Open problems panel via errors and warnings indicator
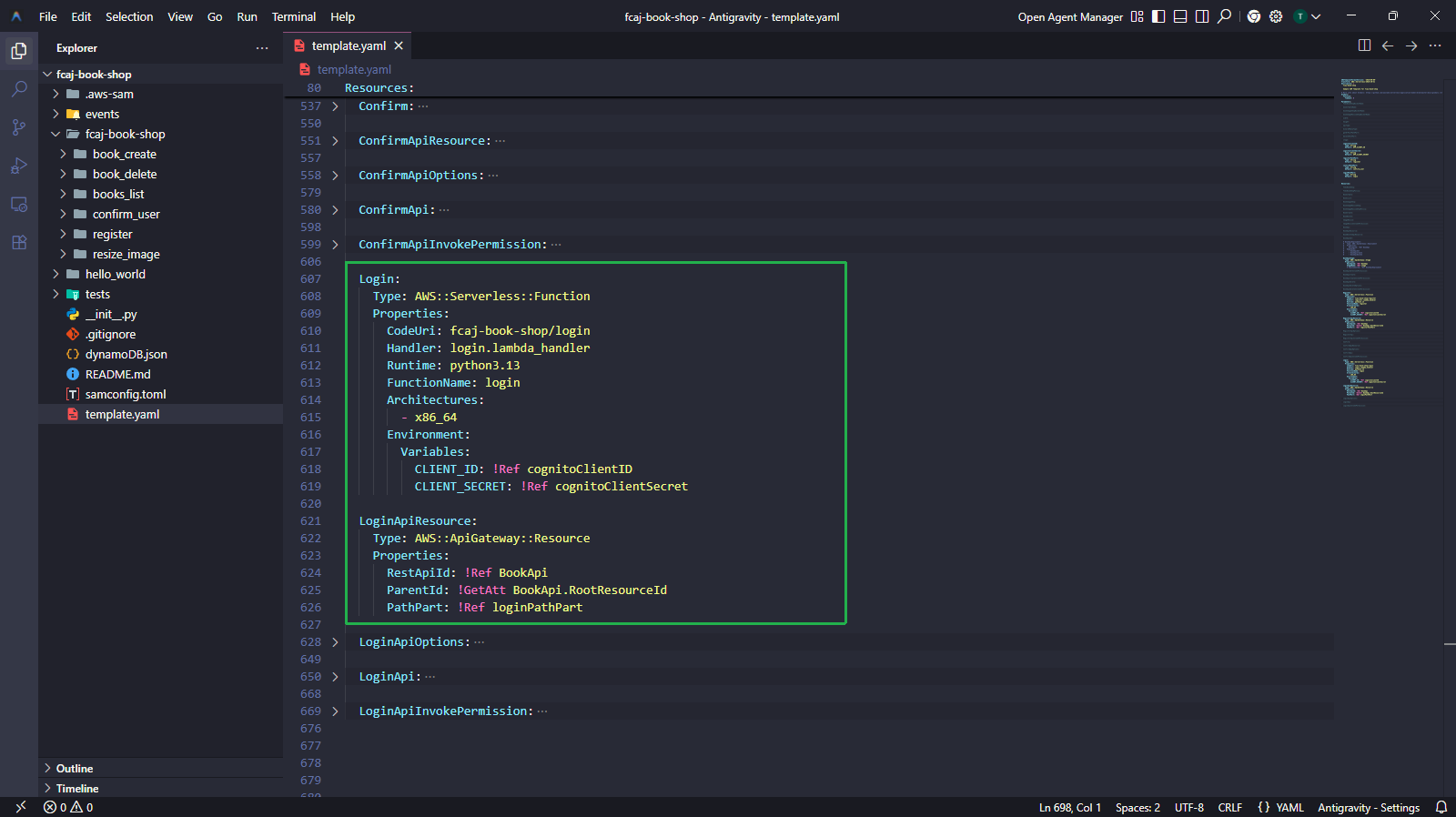 click(x=68, y=807)
